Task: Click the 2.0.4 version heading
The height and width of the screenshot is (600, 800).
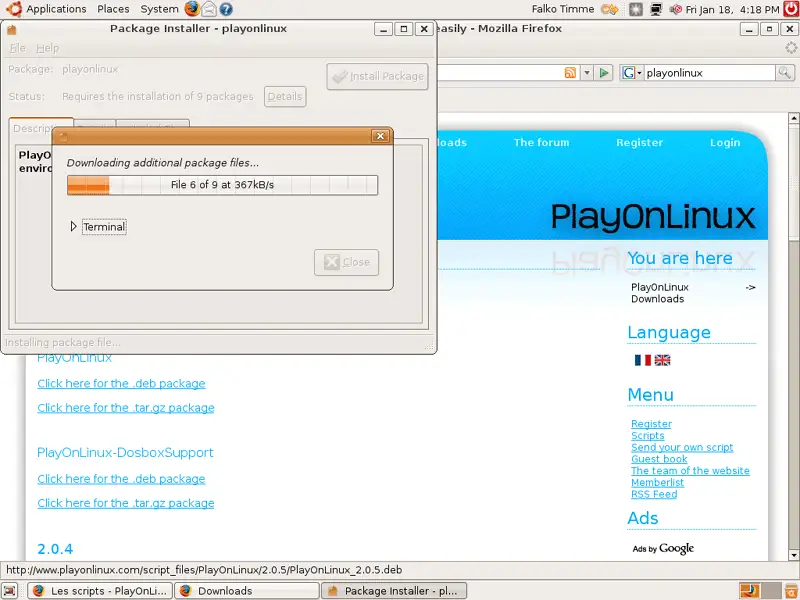Action: coord(55,549)
